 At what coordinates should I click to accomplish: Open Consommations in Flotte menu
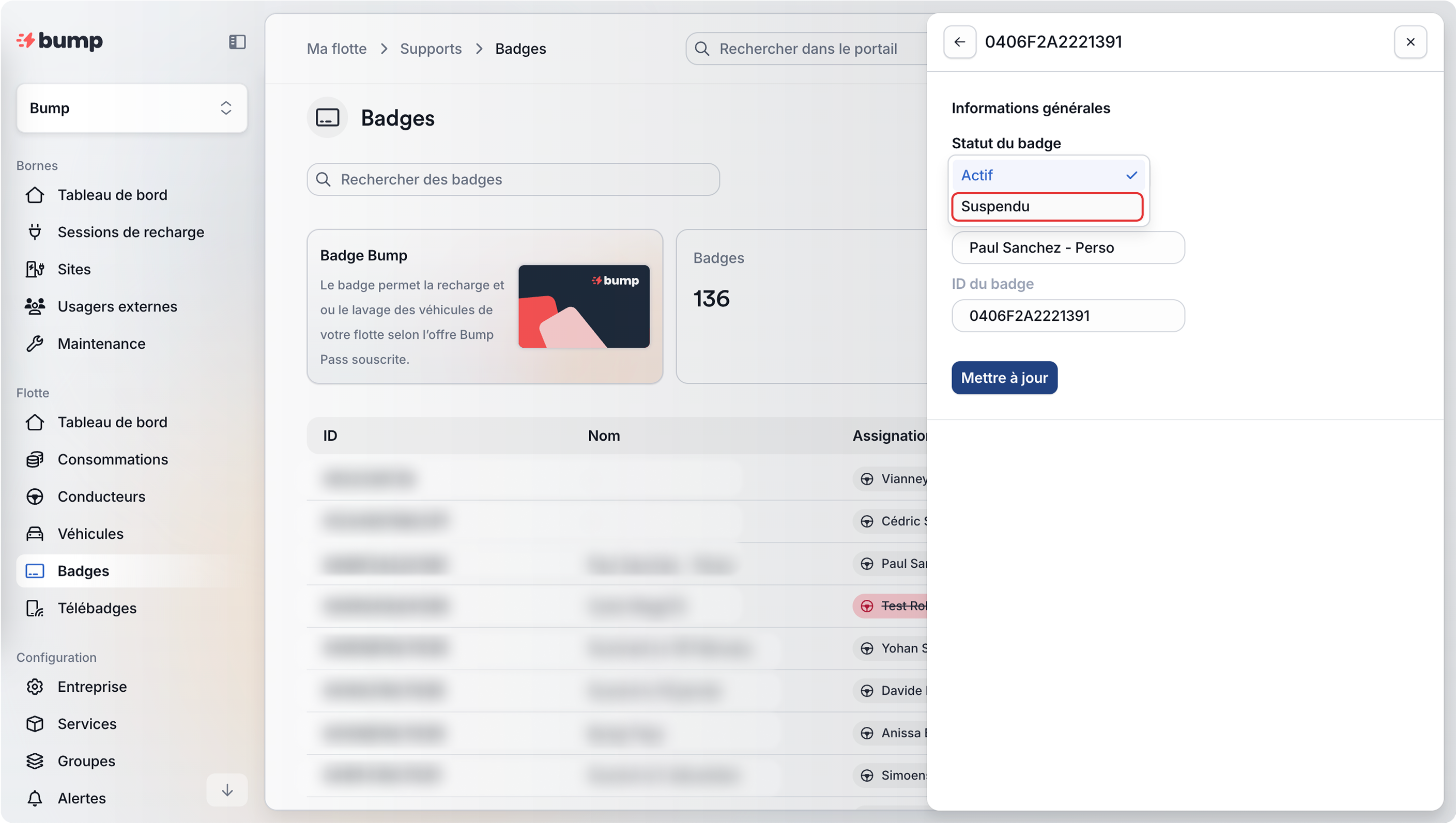tap(113, 459)
